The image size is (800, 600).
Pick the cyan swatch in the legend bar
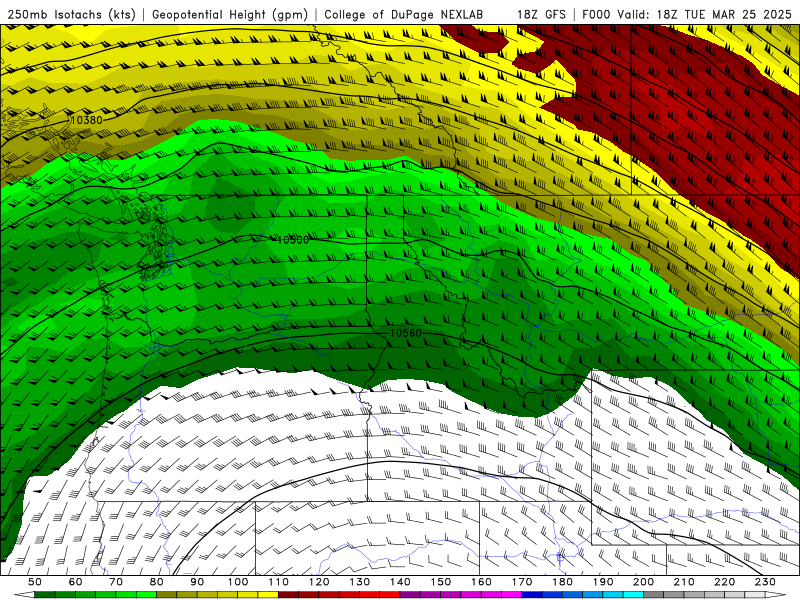[633, 595]
